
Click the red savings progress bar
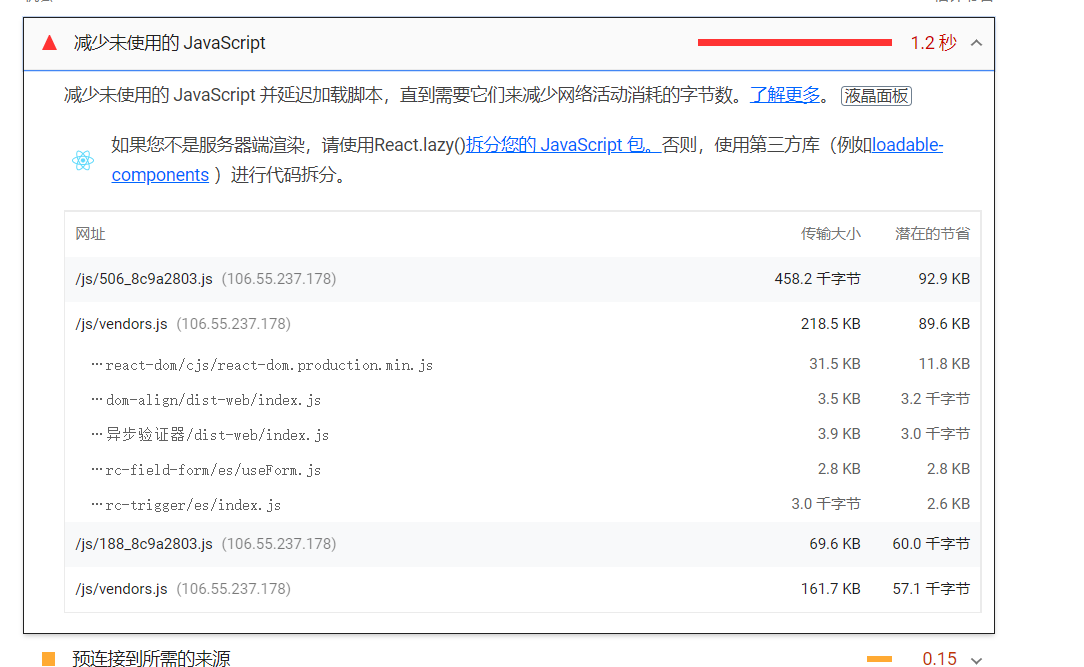[794, 42]
